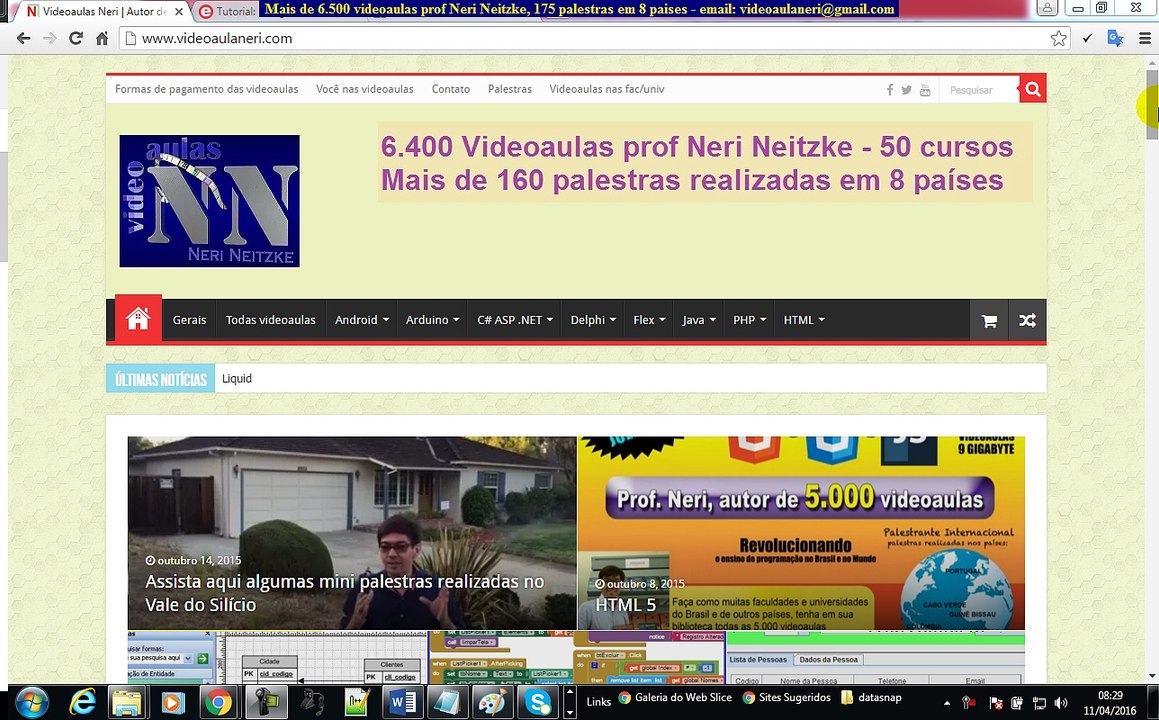1159x720 pixels.
Task: Visit the site's YouTube icon
Action: click(x=925, y=90)
